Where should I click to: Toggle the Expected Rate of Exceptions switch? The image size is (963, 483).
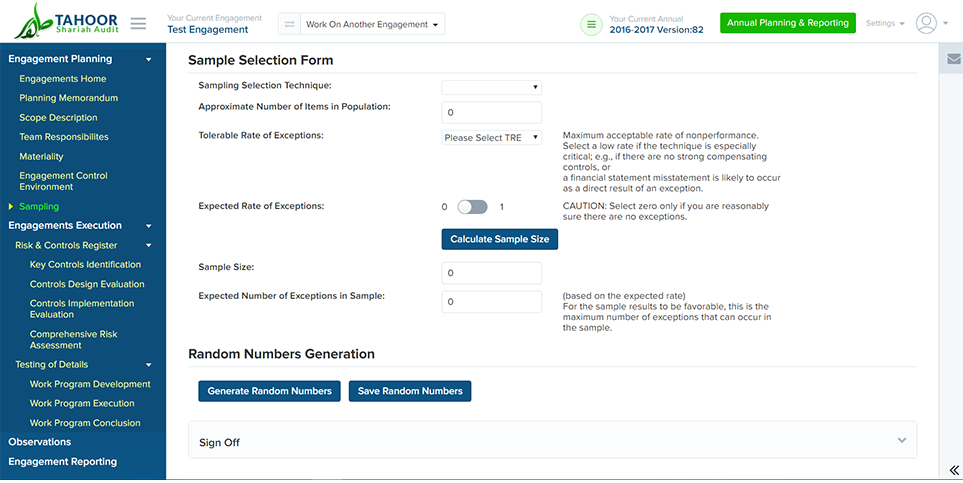click(472, 207)
